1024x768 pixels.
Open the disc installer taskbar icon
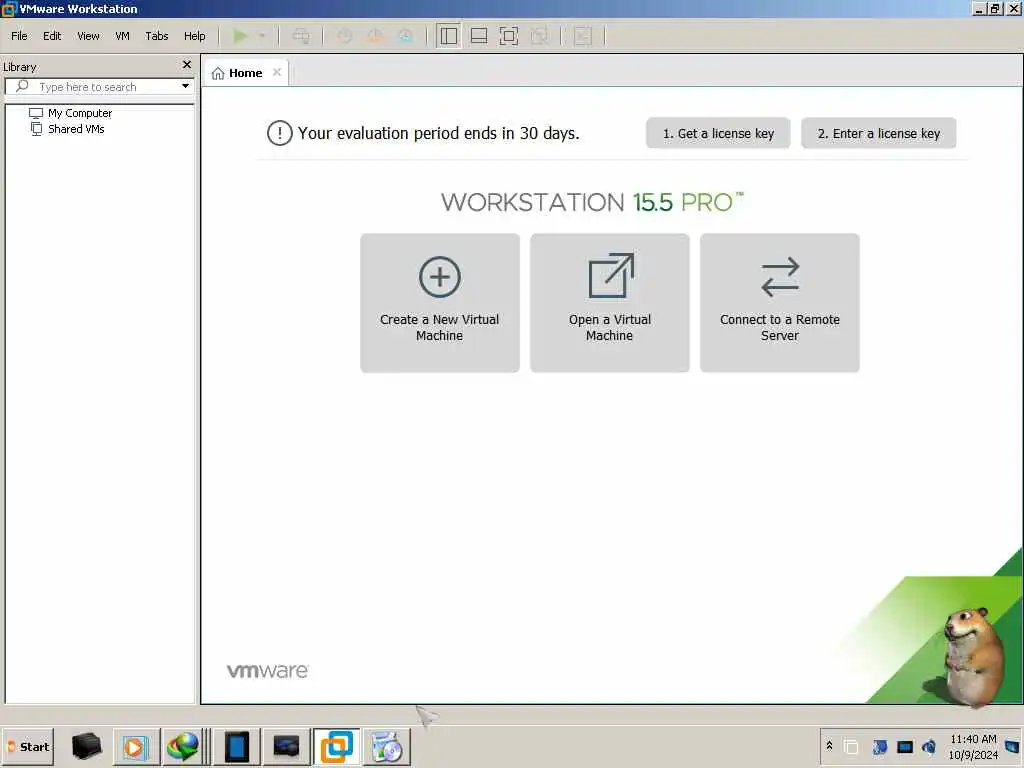point(387,747)
